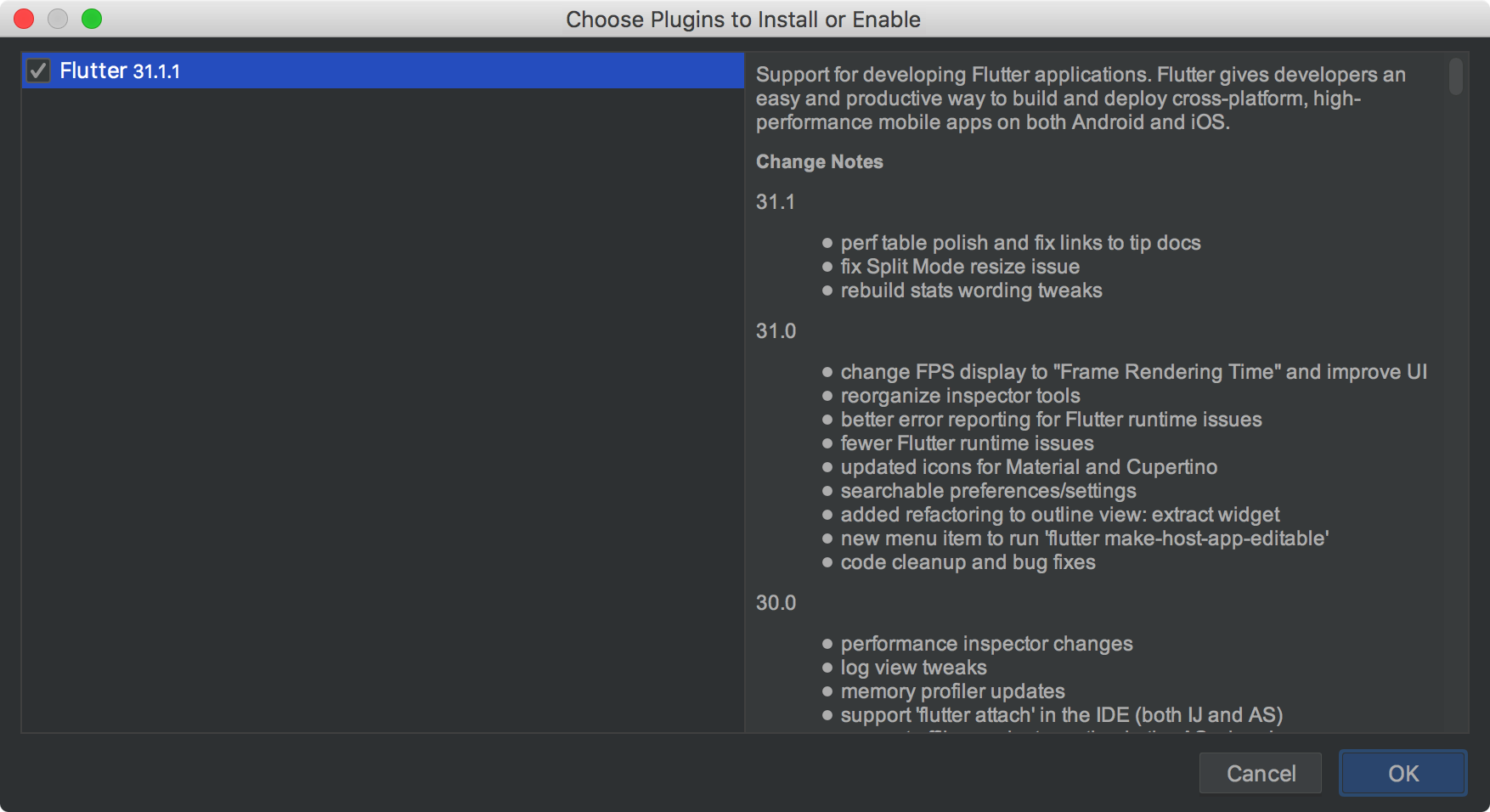The height and width of the screenshot is (812, 1490).
Task: Click the 31.1 version heading
Action: 776,202
